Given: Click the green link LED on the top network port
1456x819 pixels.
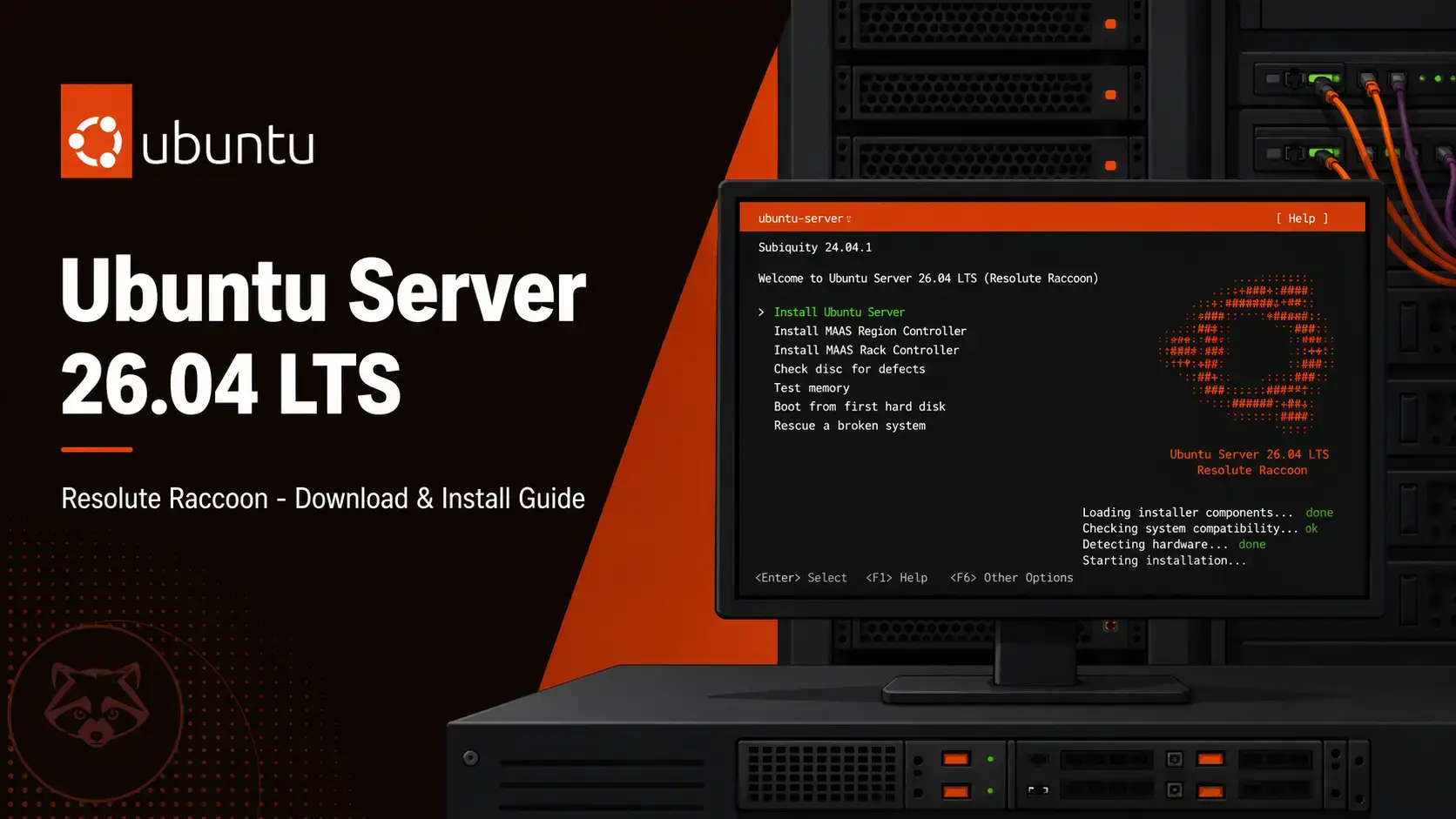Looking at the screenshot, I should click(1322, 78).
